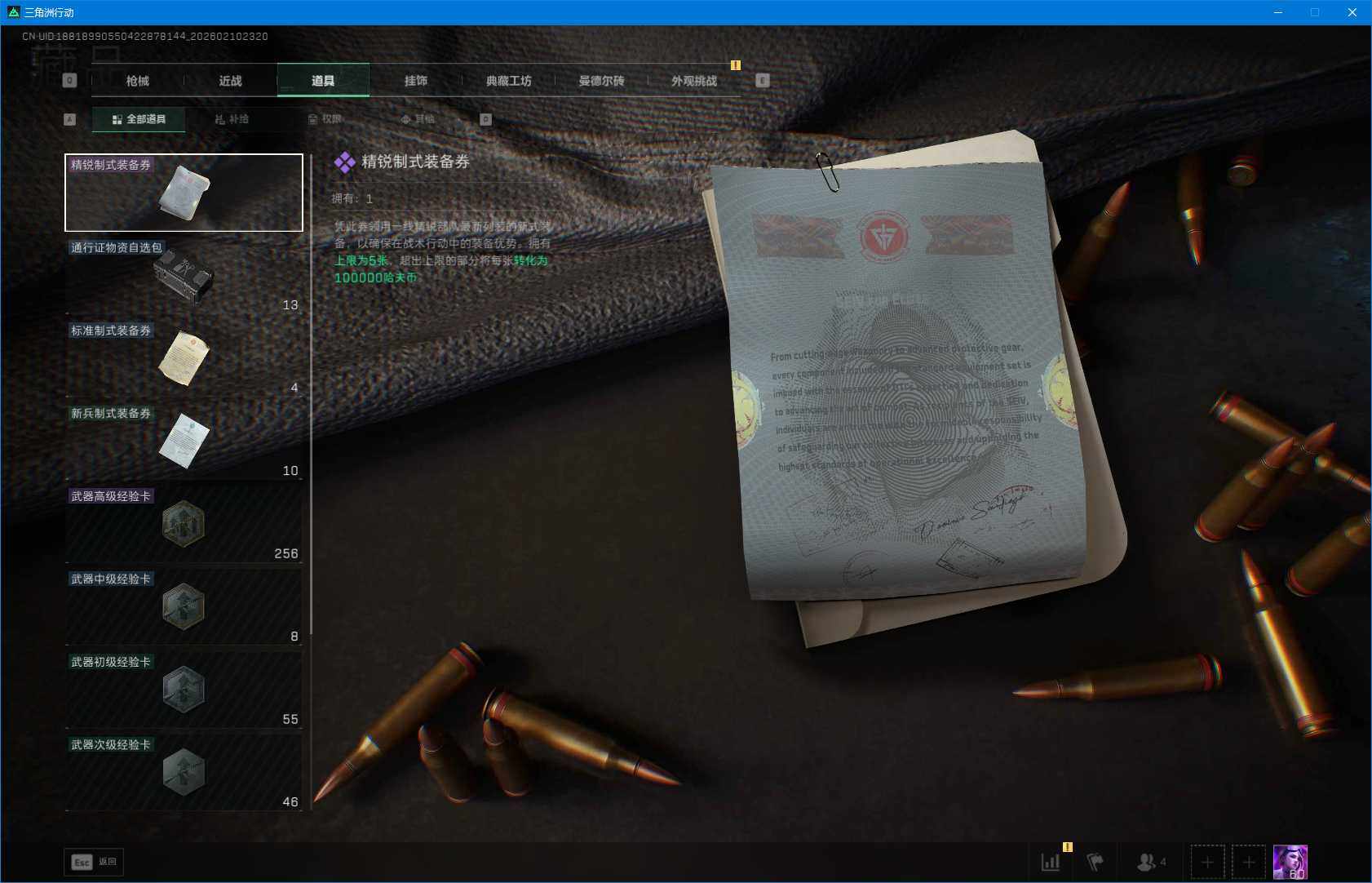
Task: Select the 武器高级经验卡 showing 256
Action: [184, 524]
